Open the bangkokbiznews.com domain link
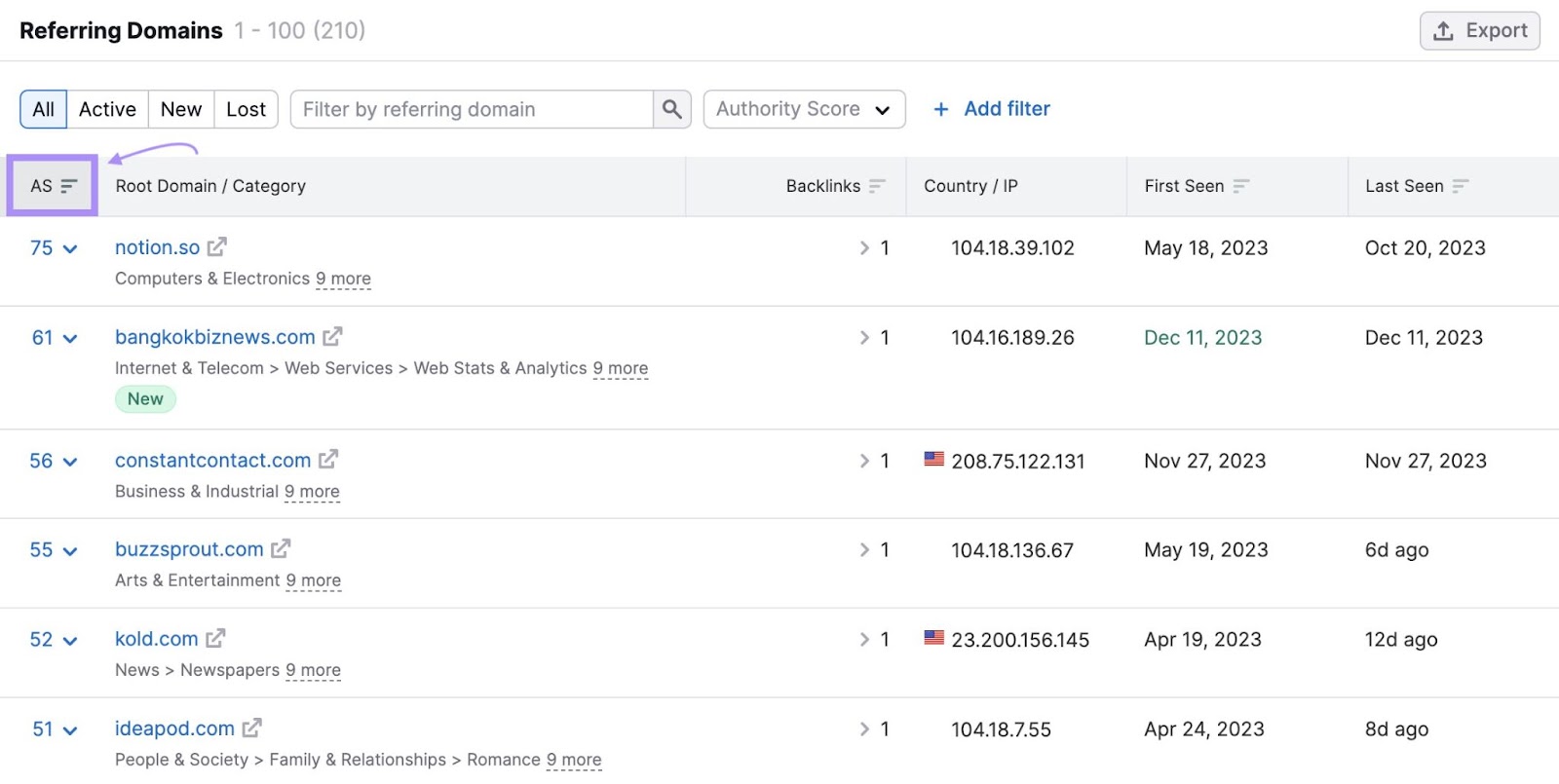Screen dimensions: 1559x784 pyautogui.click(x=214, y=337)
